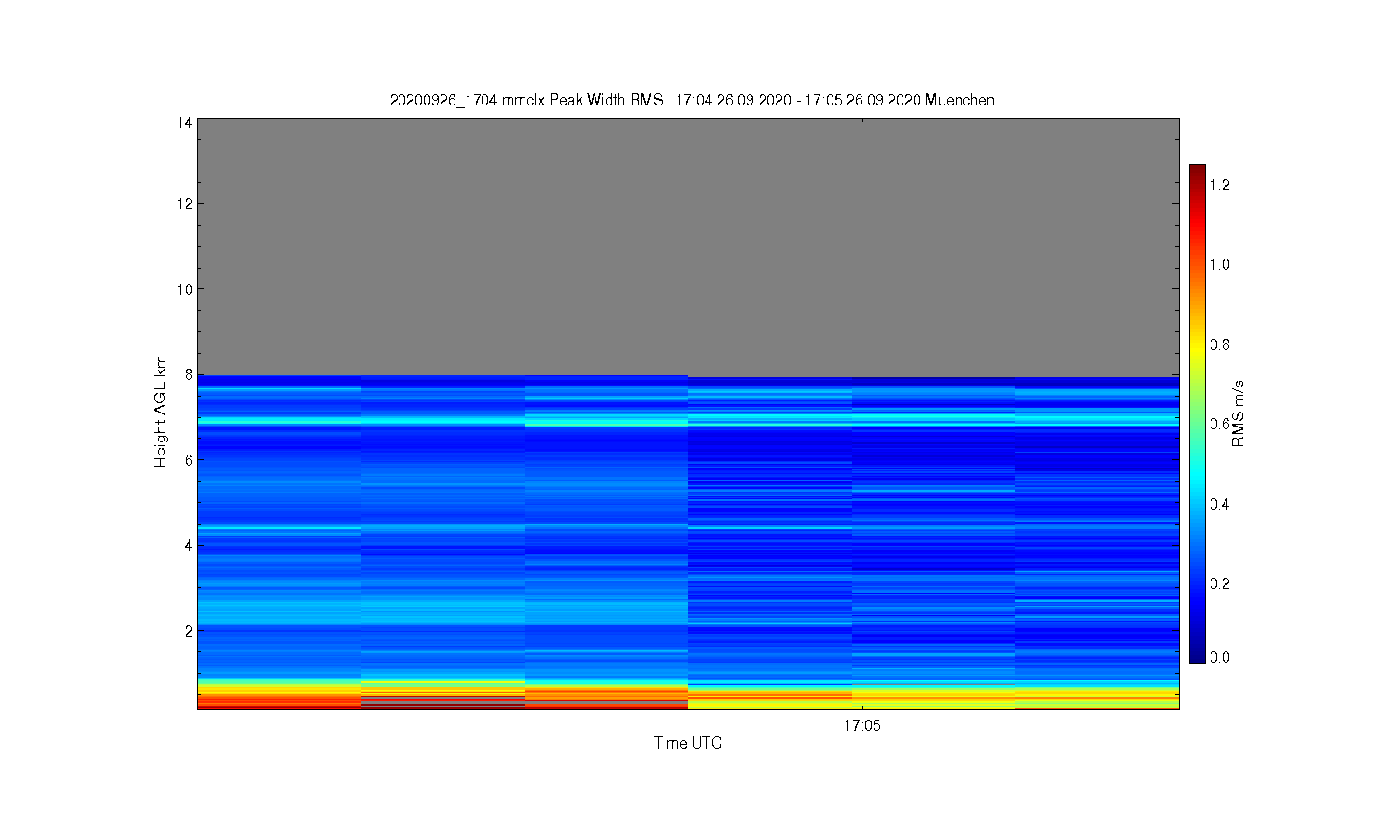This screenshot has width=1400, height=840.
Task: Click the 0.8 colorbar tick label
Action: [1220, 344]
